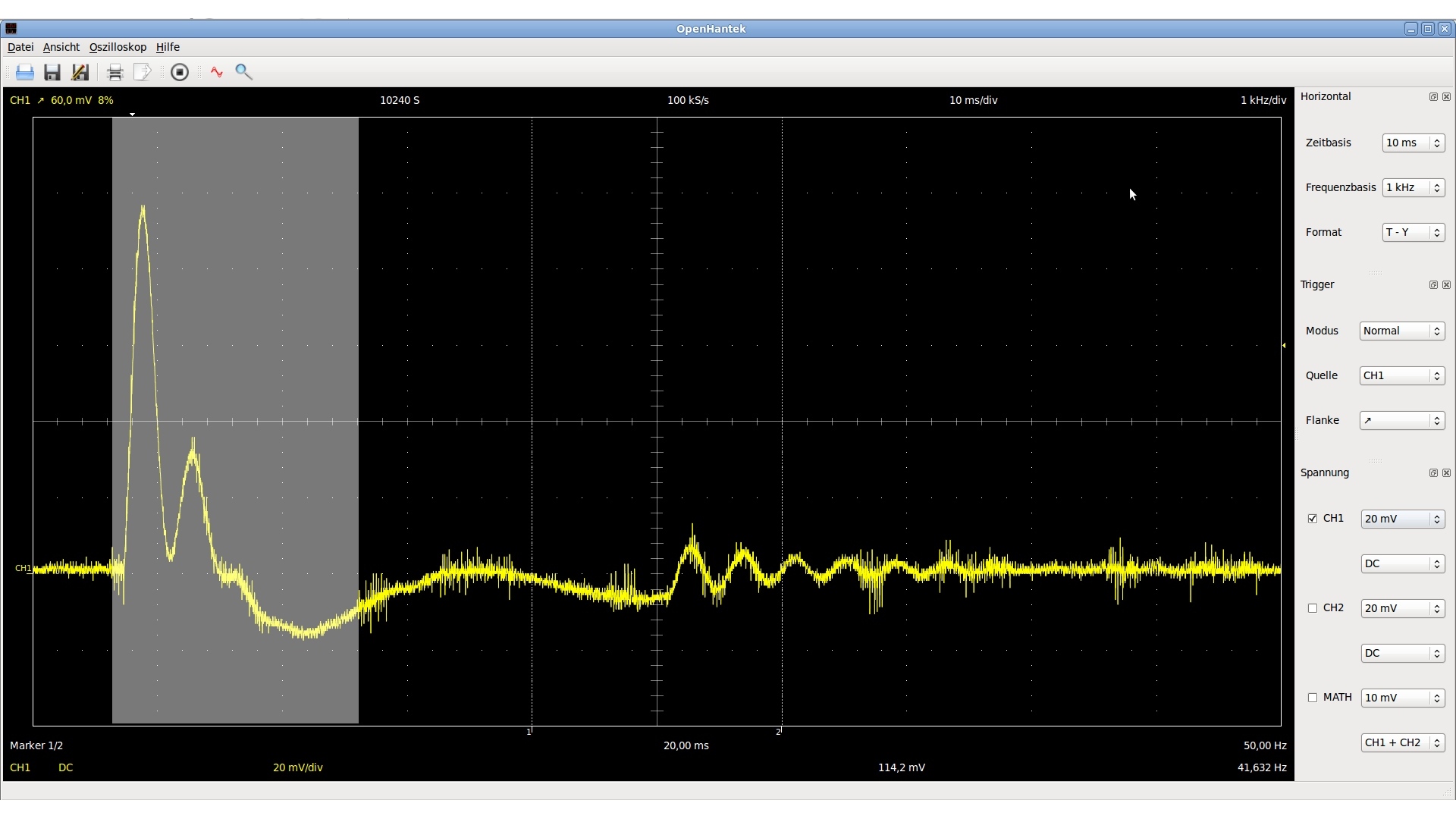This screenshot has height=819, width=1456.
Task: Open the Oszilloskop menu
Action: [118, 47]
